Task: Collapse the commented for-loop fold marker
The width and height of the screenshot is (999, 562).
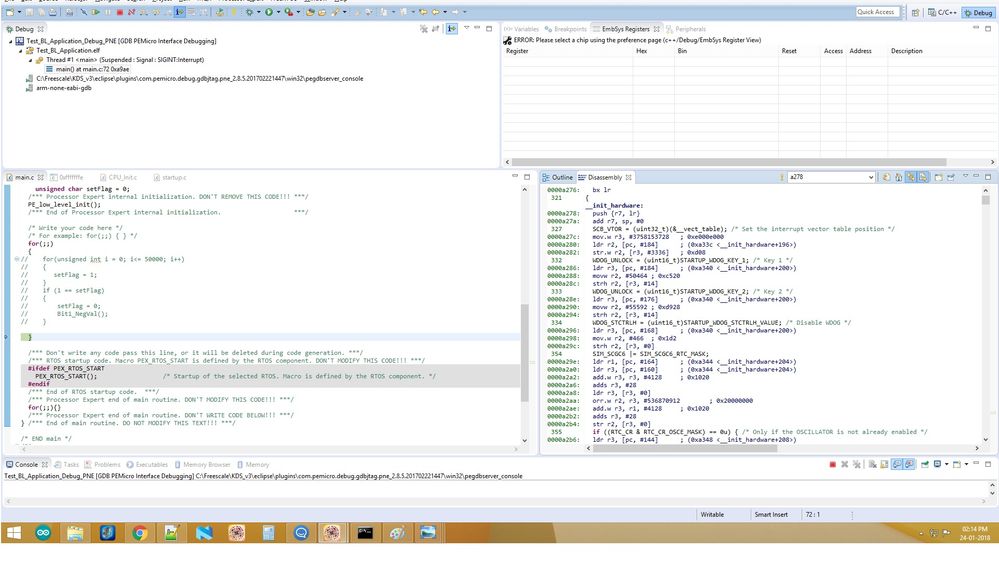Action: click(x=17, y=259)
